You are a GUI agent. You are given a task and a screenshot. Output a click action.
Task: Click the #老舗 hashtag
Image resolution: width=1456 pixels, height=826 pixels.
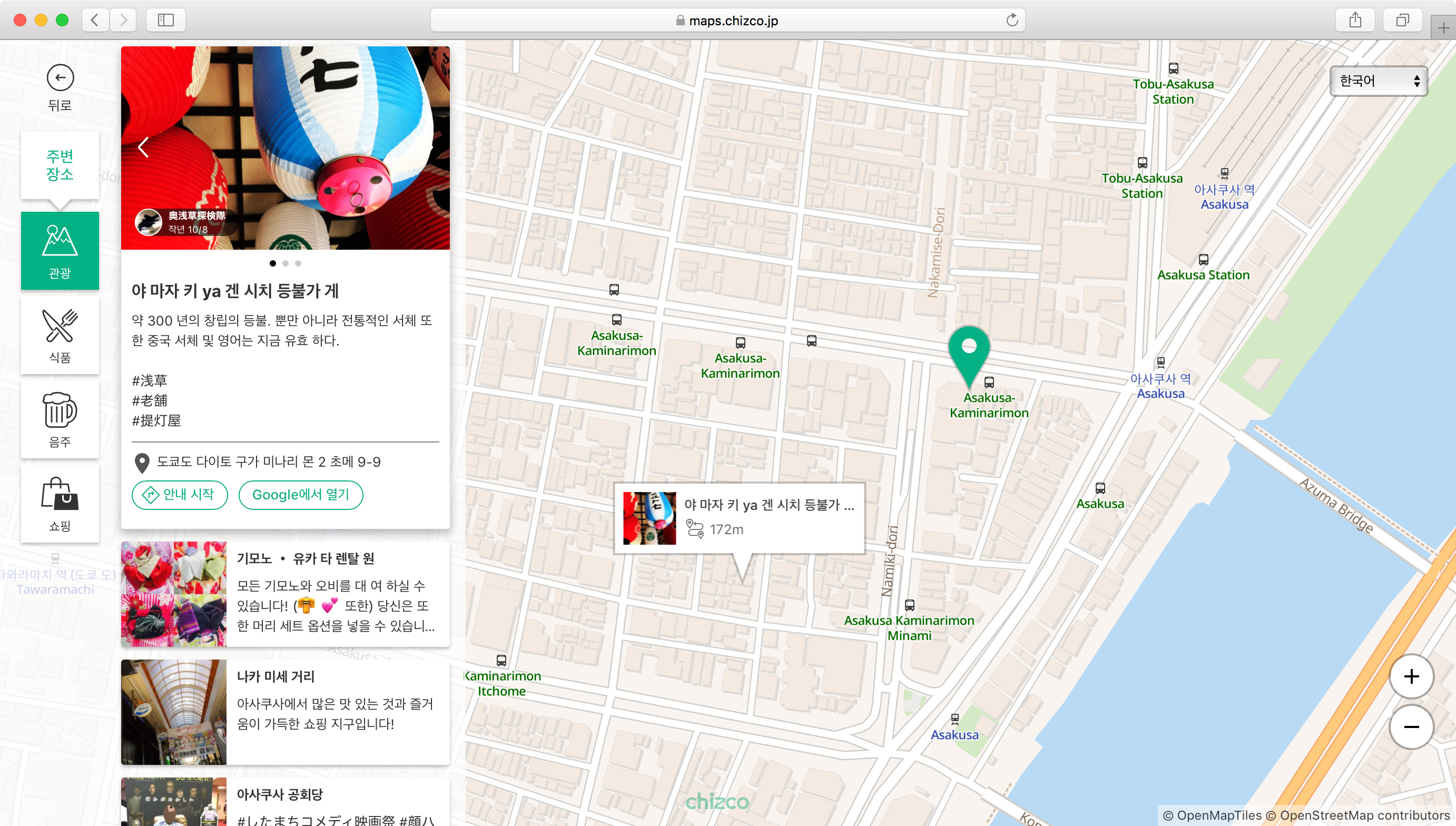pyautogui.click(x=150, y=400)
